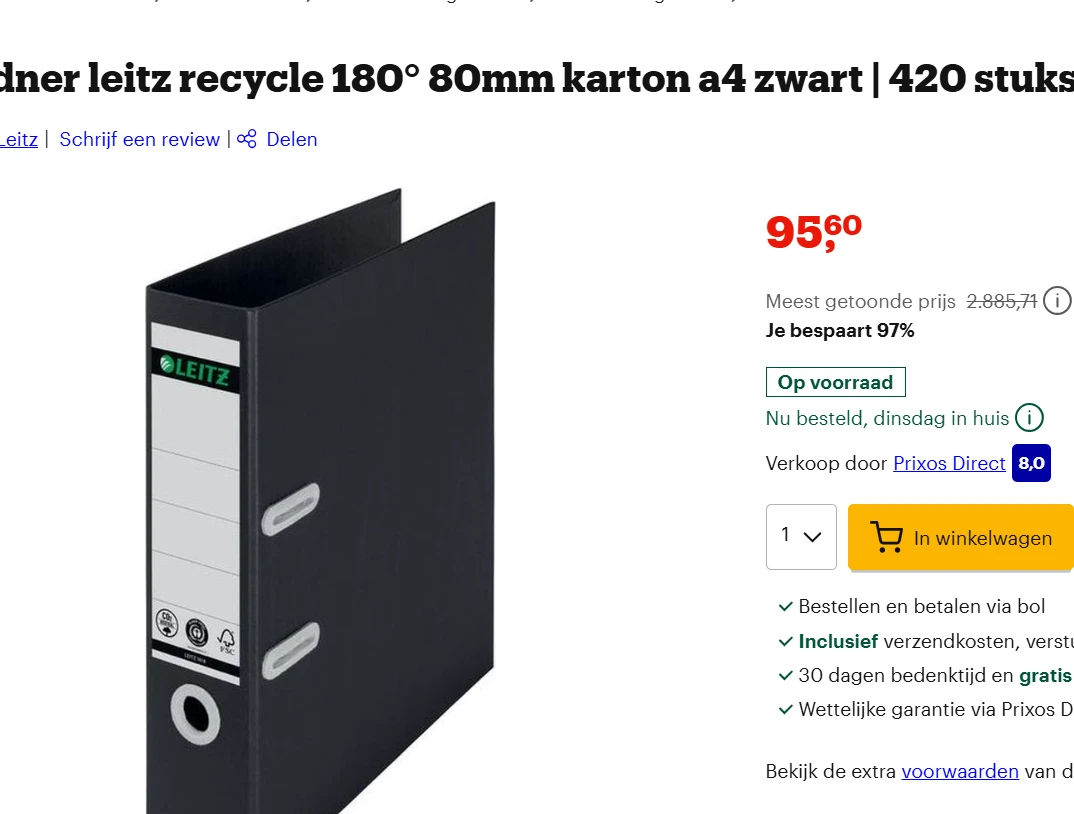
Task: Click 'Schrijf een review'
Action: point(139,139)
